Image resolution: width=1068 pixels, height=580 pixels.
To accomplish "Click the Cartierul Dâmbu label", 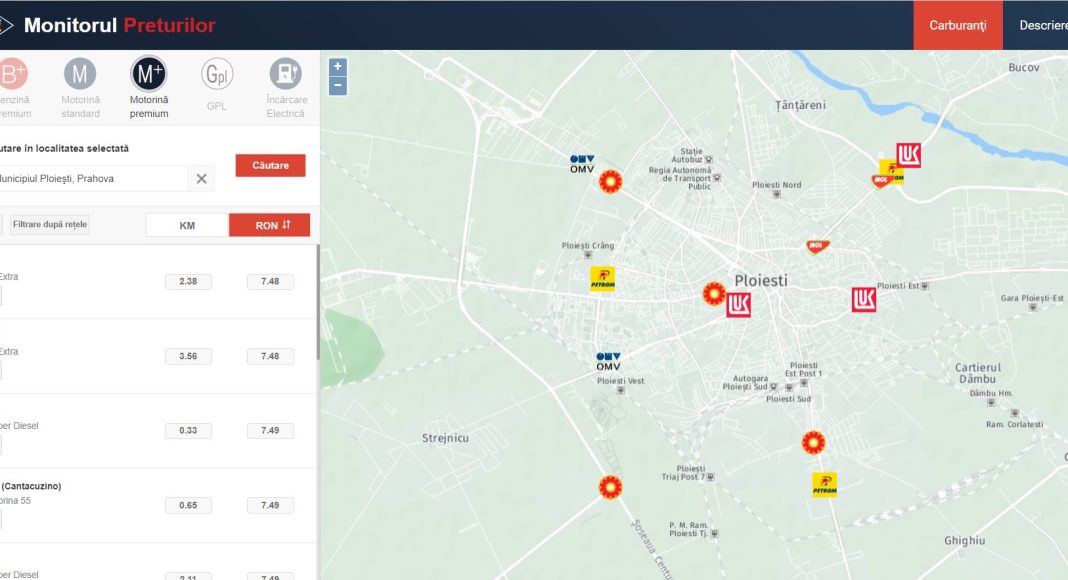I will click(x=977, y=373).
